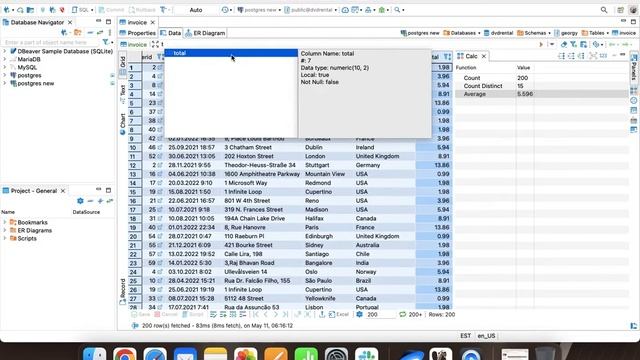Click the fetch size settings gear icon
The image size is (640, 360).
tap(359, 314)
